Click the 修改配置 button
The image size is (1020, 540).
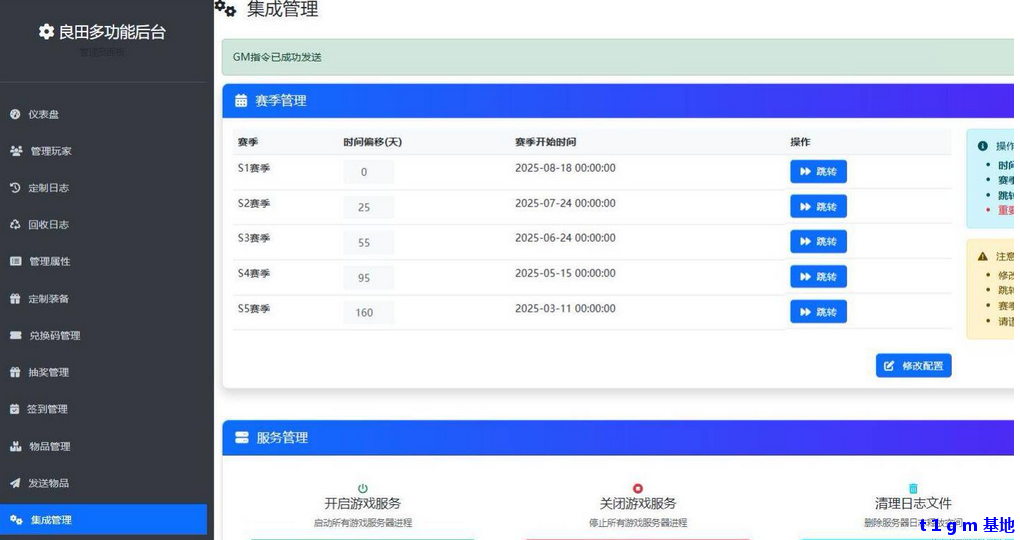coord(913,366)
